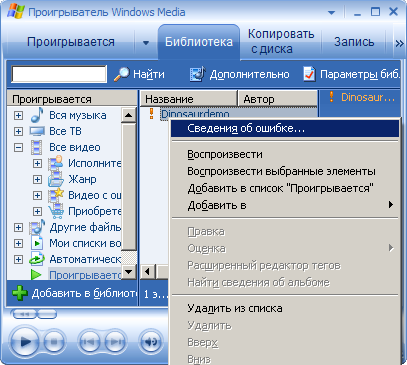Select Добавить в список "Проигрывается"
Viewport: 407px width, 365px height.
285,188
